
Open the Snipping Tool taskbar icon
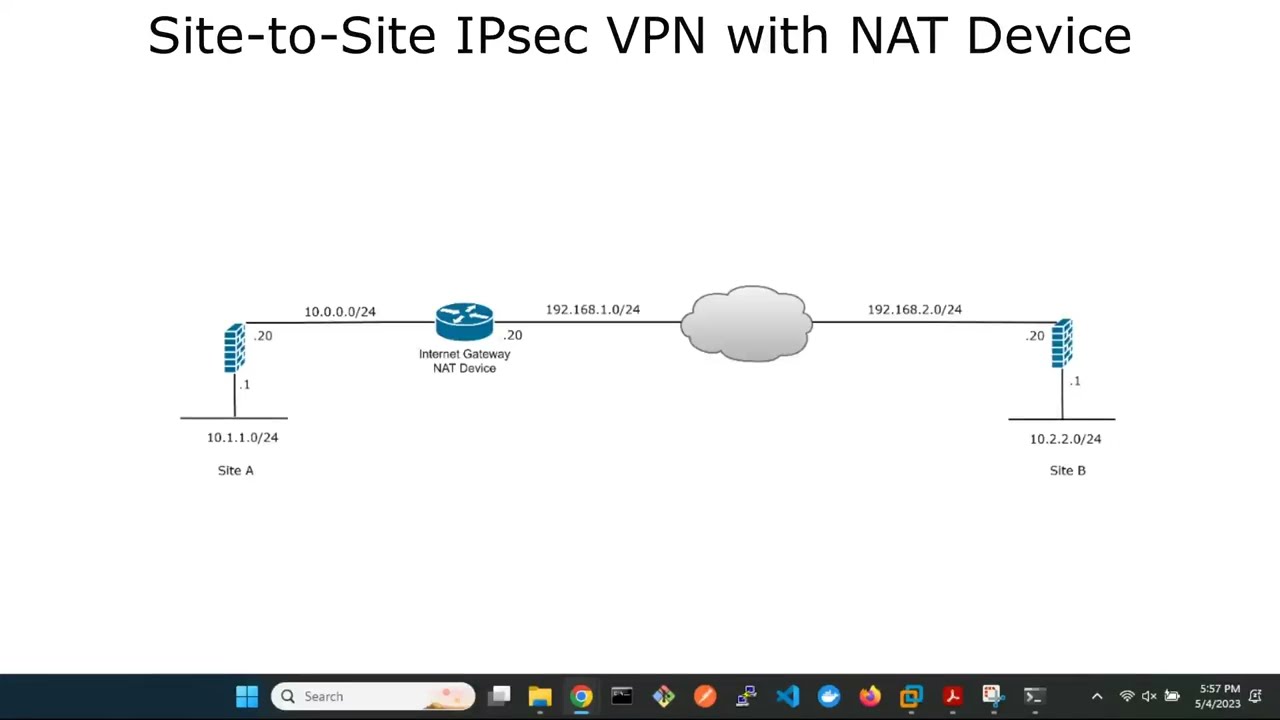tap(992, 696)
